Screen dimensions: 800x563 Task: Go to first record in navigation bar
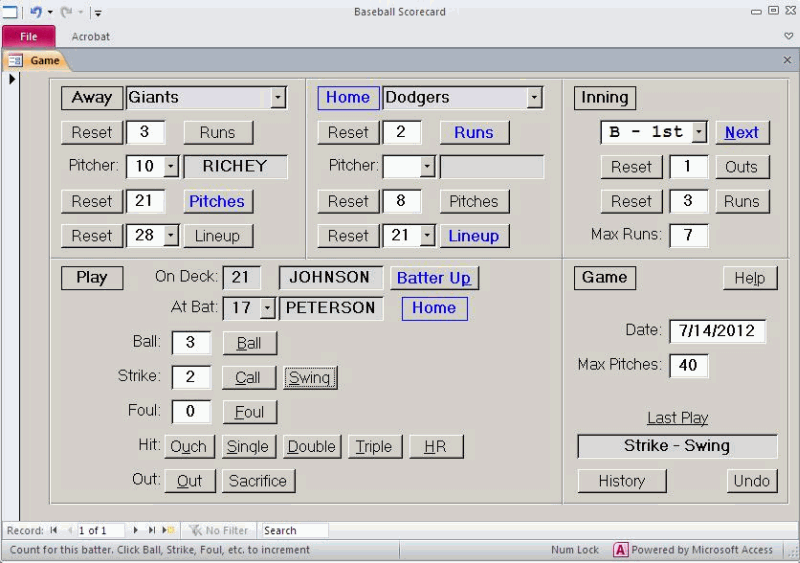point(54,530)
